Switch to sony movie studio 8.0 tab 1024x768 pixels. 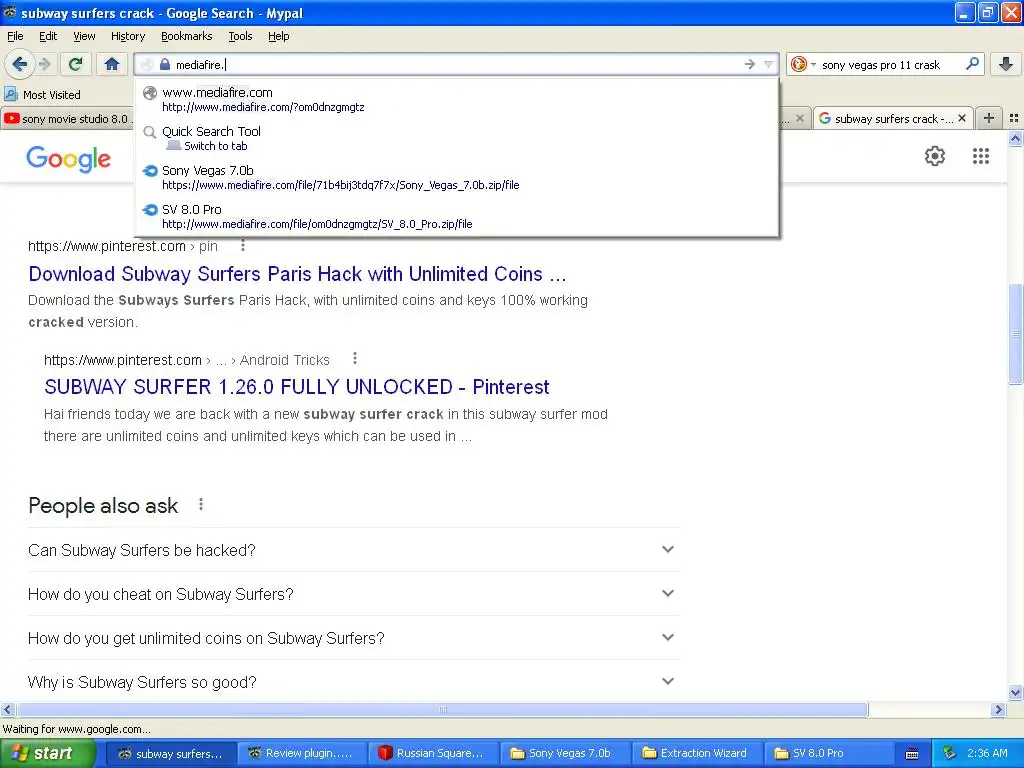67,119
